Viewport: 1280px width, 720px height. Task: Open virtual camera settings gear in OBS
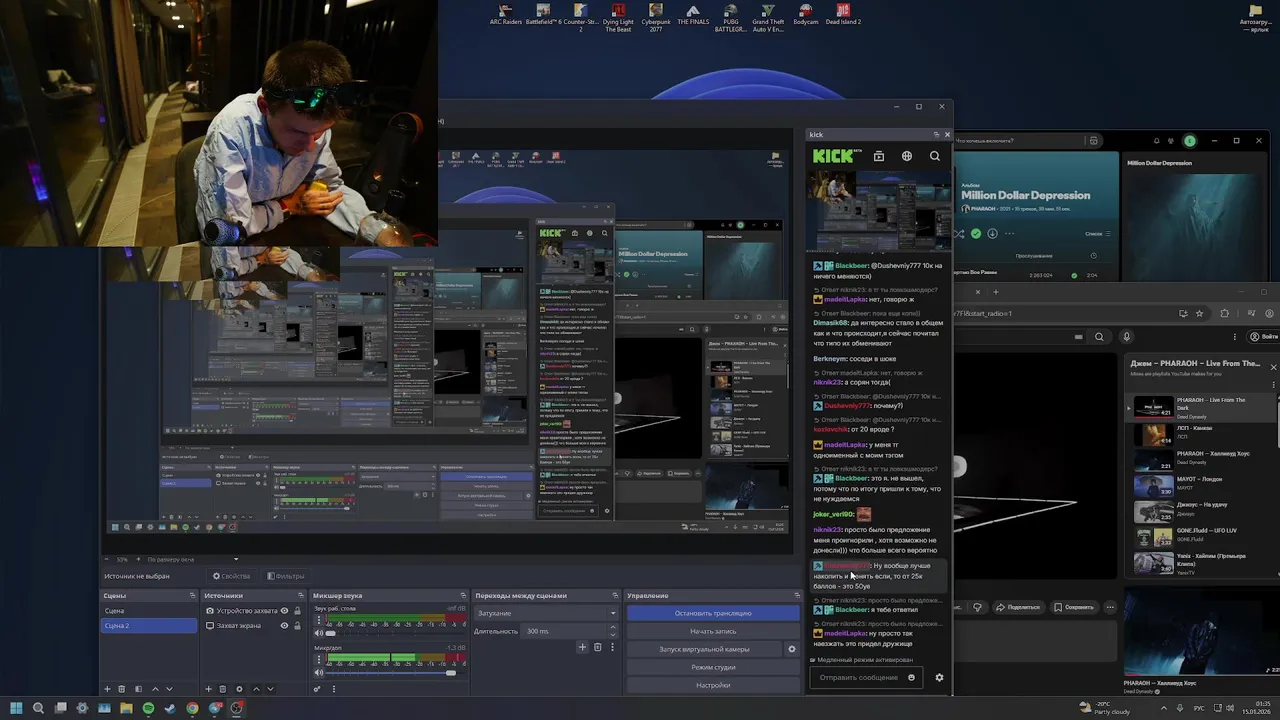point(792,649)
